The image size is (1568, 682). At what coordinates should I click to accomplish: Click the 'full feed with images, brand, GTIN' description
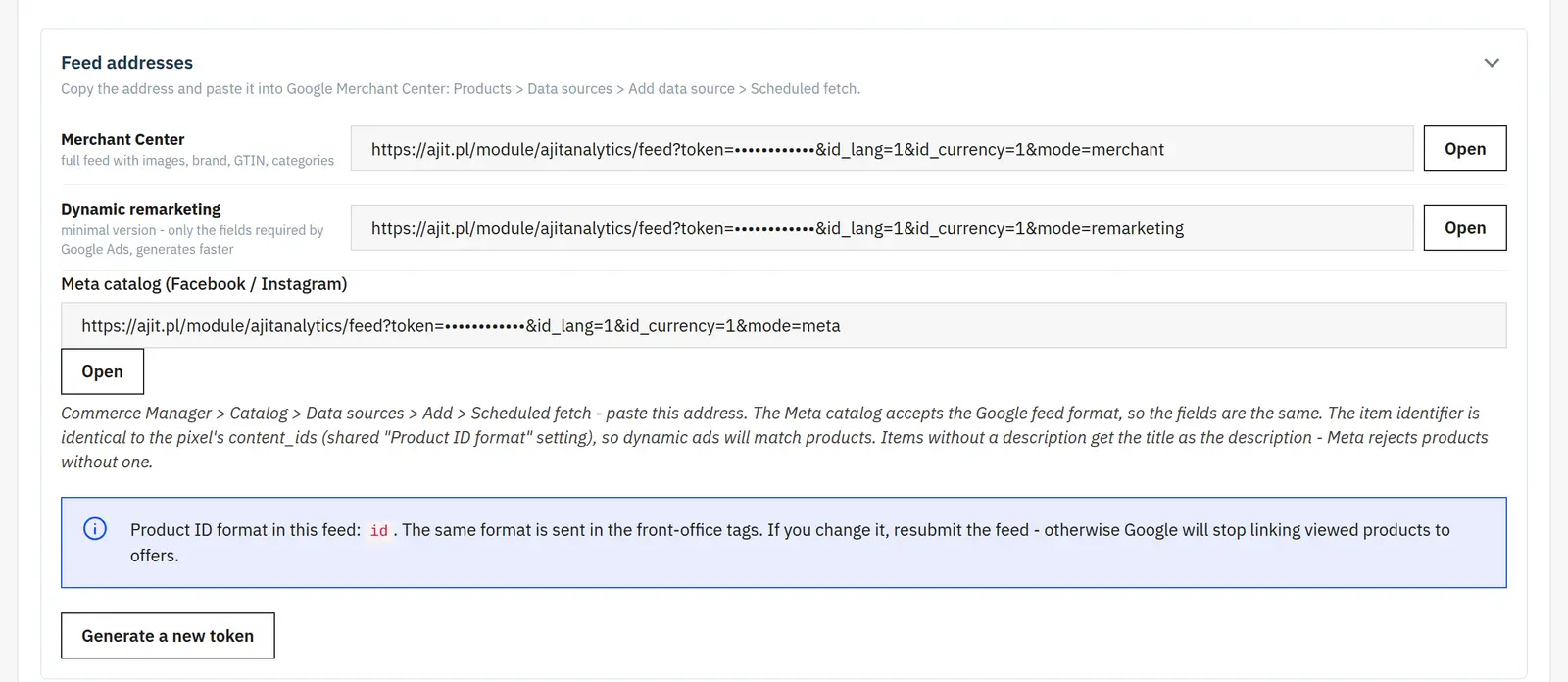click(x=197, y=161)
